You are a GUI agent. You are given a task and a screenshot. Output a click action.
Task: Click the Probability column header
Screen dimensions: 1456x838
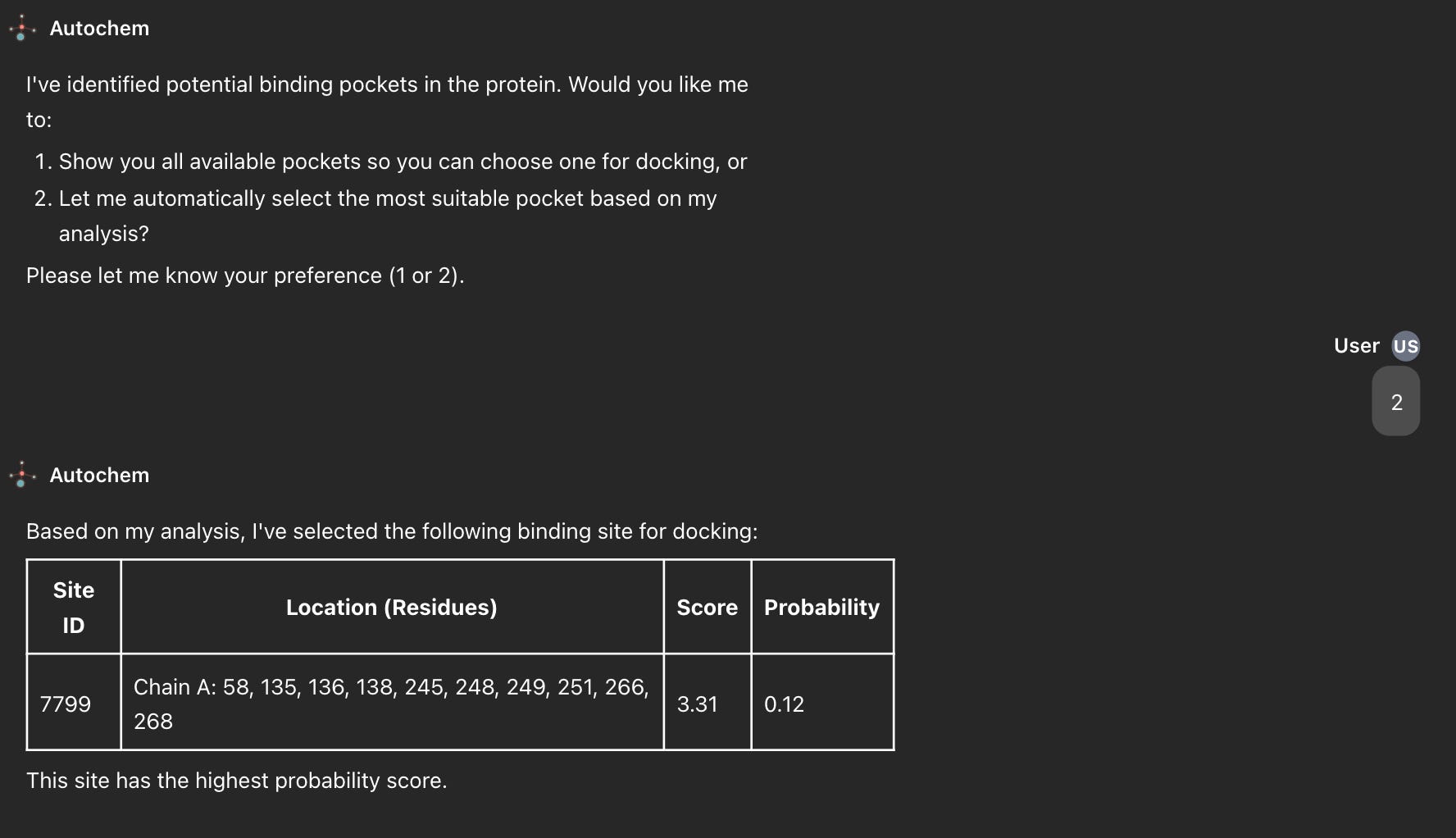coord(822,608)
